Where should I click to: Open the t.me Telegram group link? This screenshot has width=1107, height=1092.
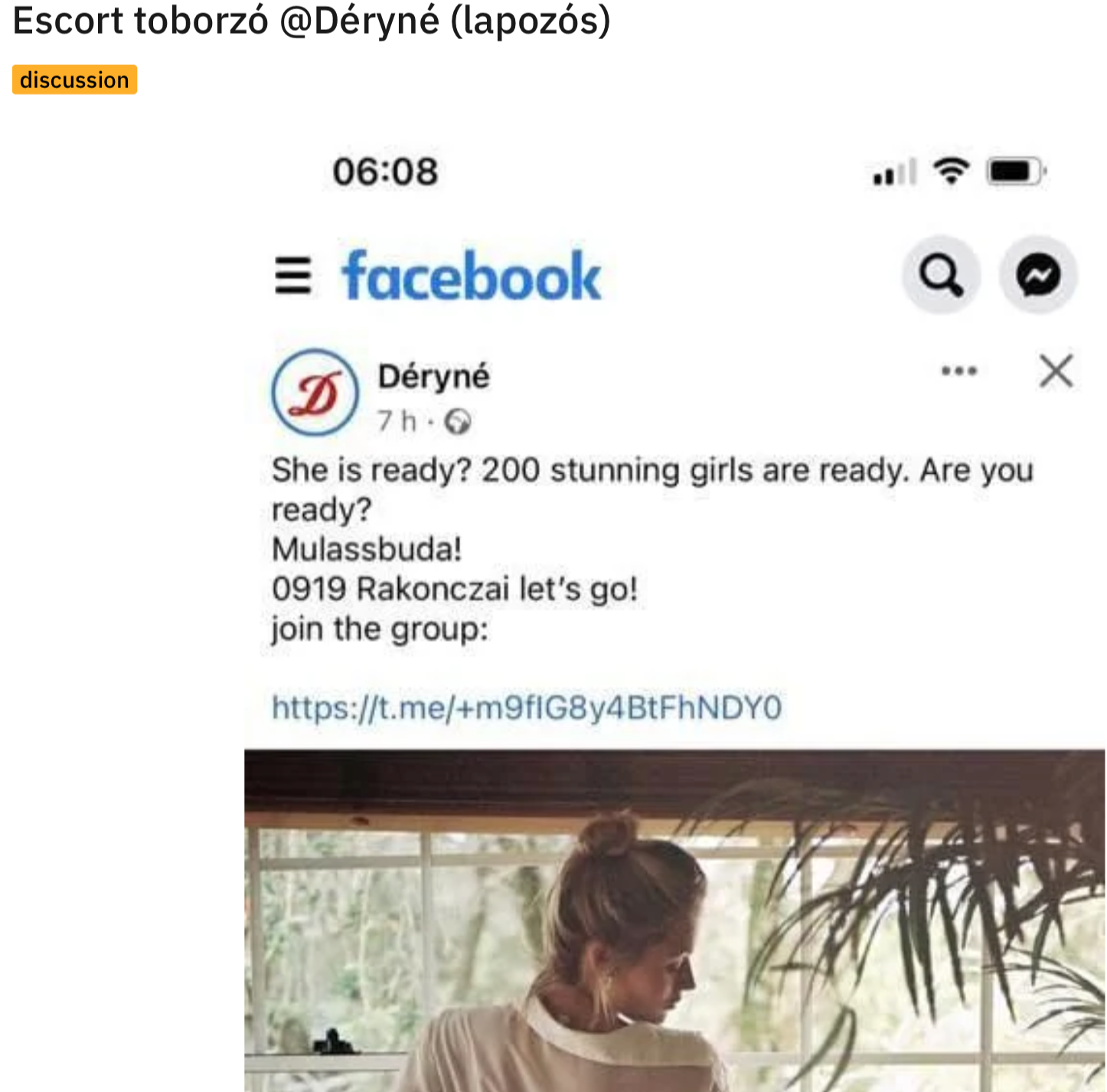click(527, 708)
